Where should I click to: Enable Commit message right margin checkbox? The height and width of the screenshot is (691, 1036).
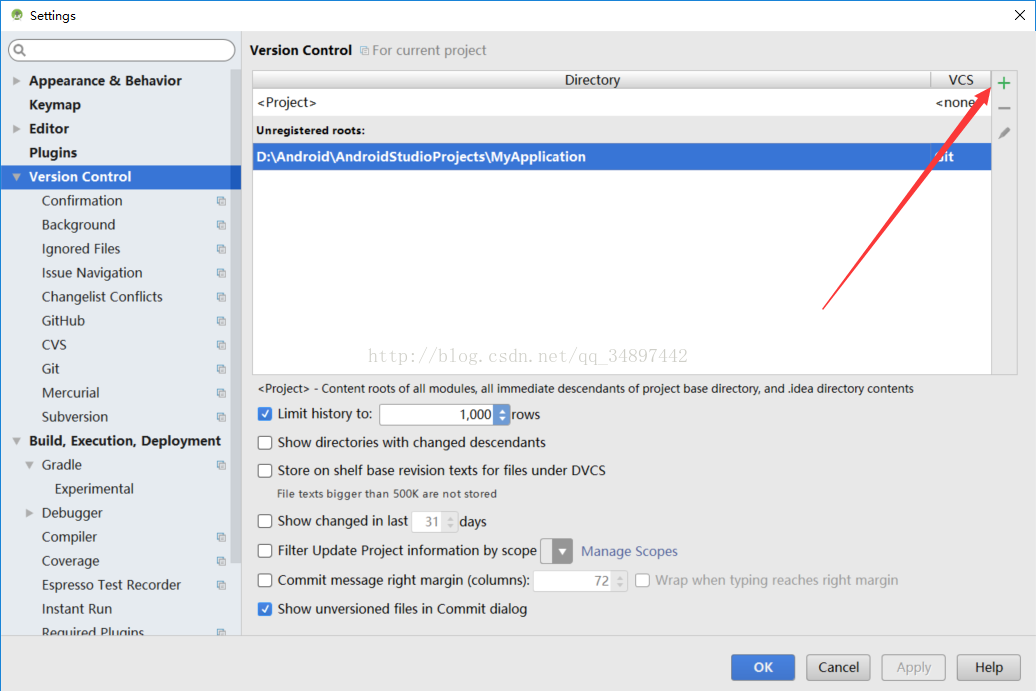point(264,580)
